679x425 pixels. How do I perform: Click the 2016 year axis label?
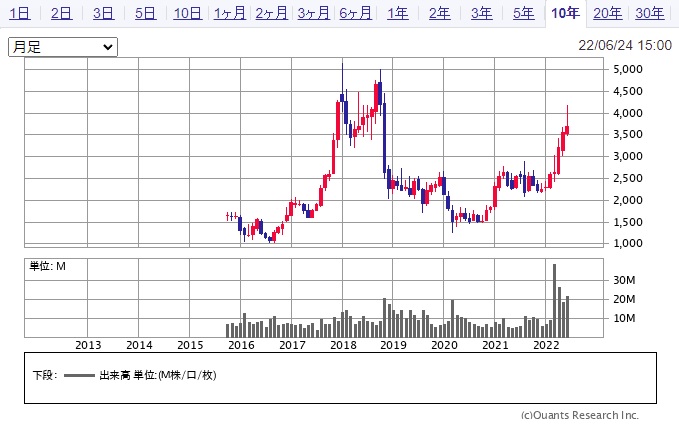241,345
